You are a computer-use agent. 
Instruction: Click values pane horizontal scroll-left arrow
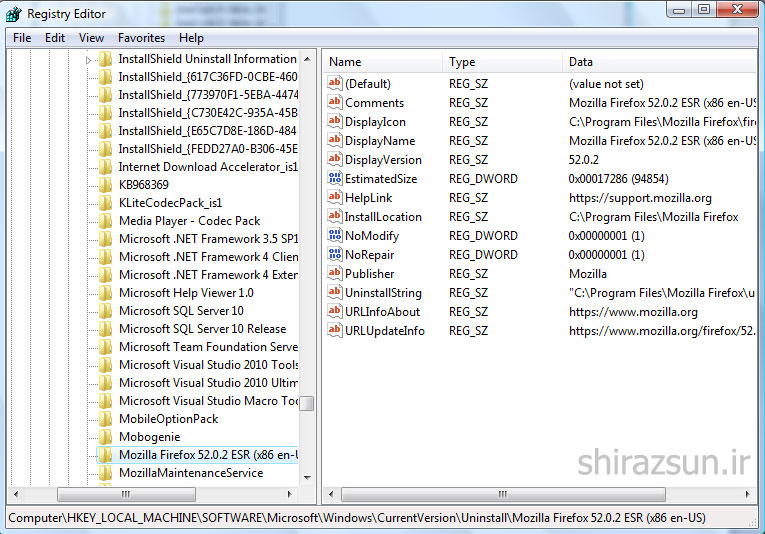point(331,494)
